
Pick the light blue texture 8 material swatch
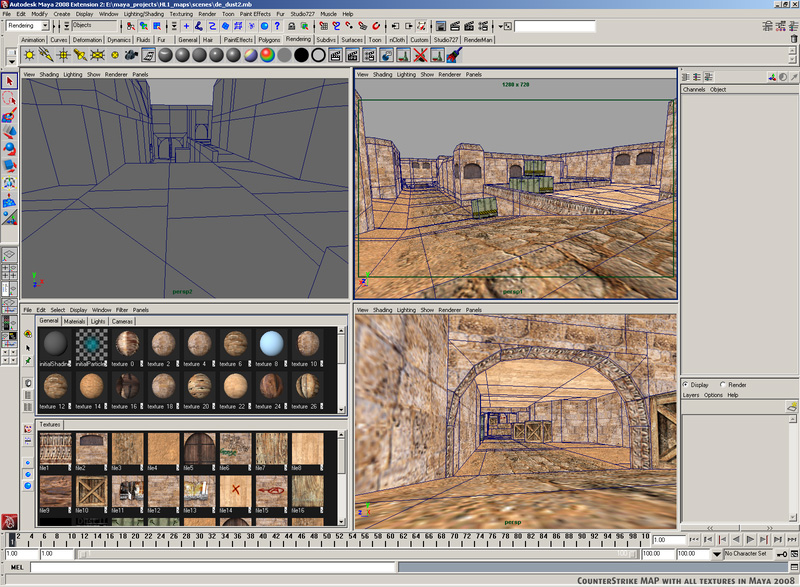271,343
